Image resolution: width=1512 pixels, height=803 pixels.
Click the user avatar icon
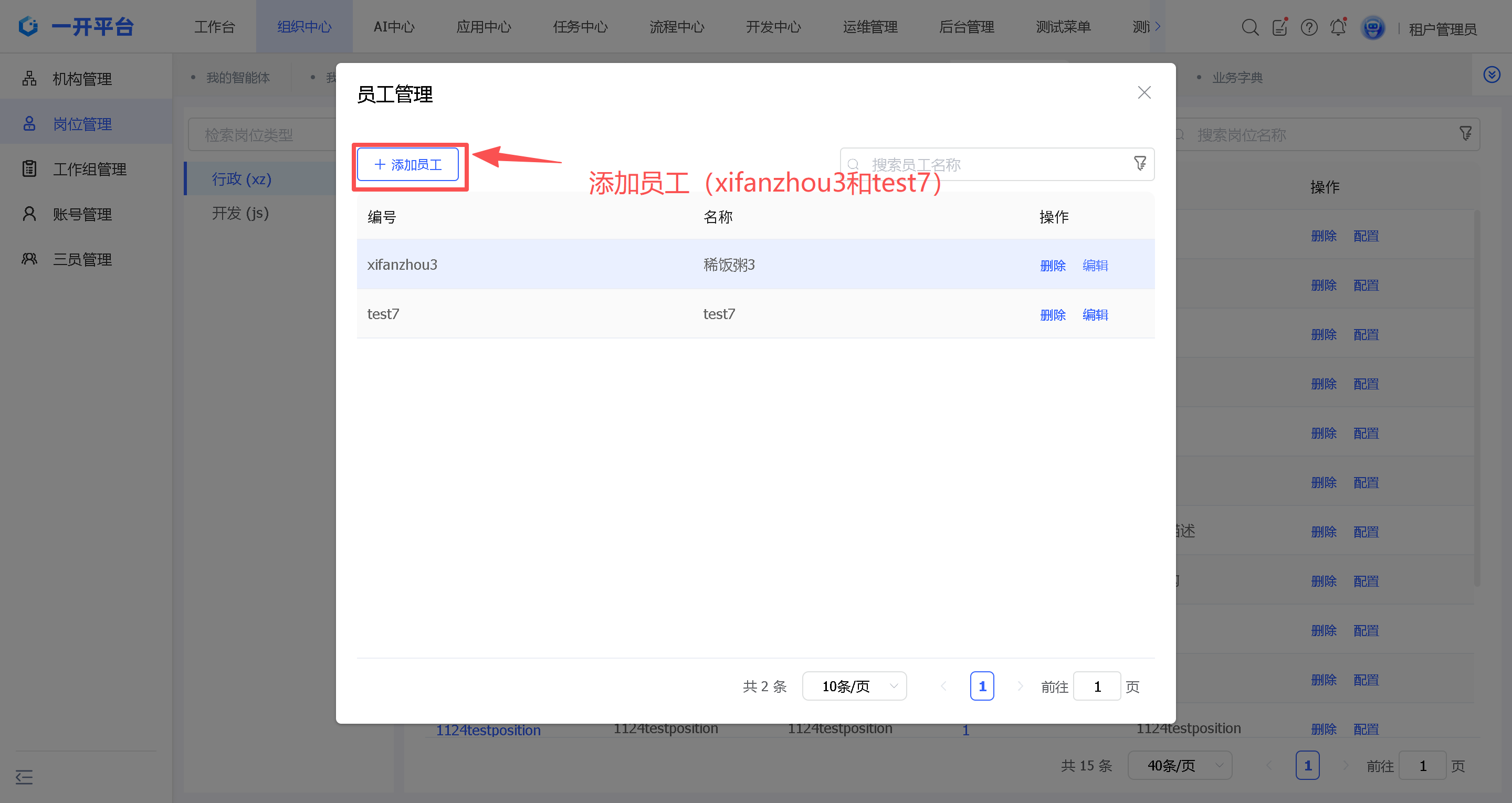click(1372, 28)
